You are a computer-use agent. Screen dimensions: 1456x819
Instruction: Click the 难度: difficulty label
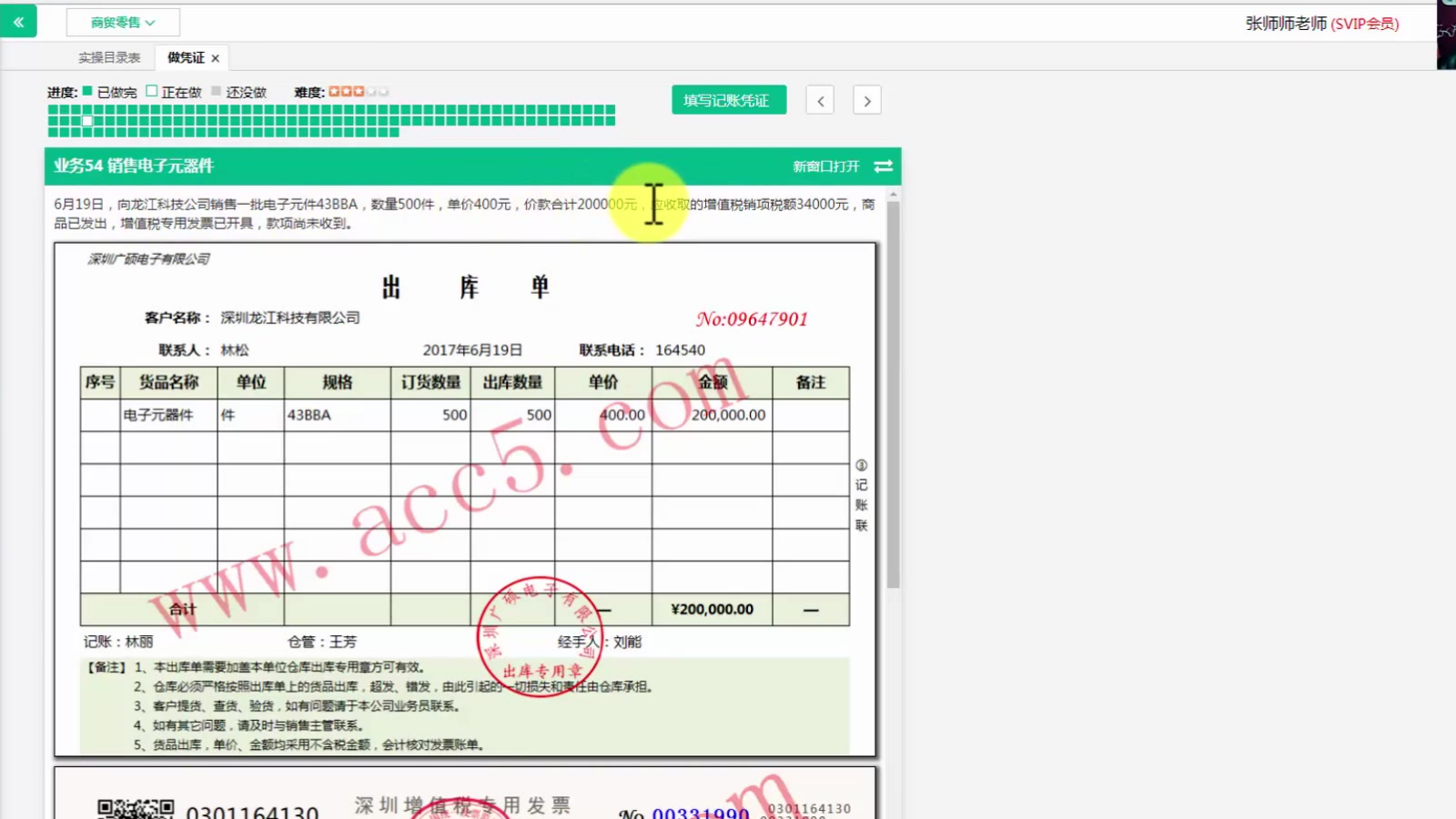coord(309,92)
